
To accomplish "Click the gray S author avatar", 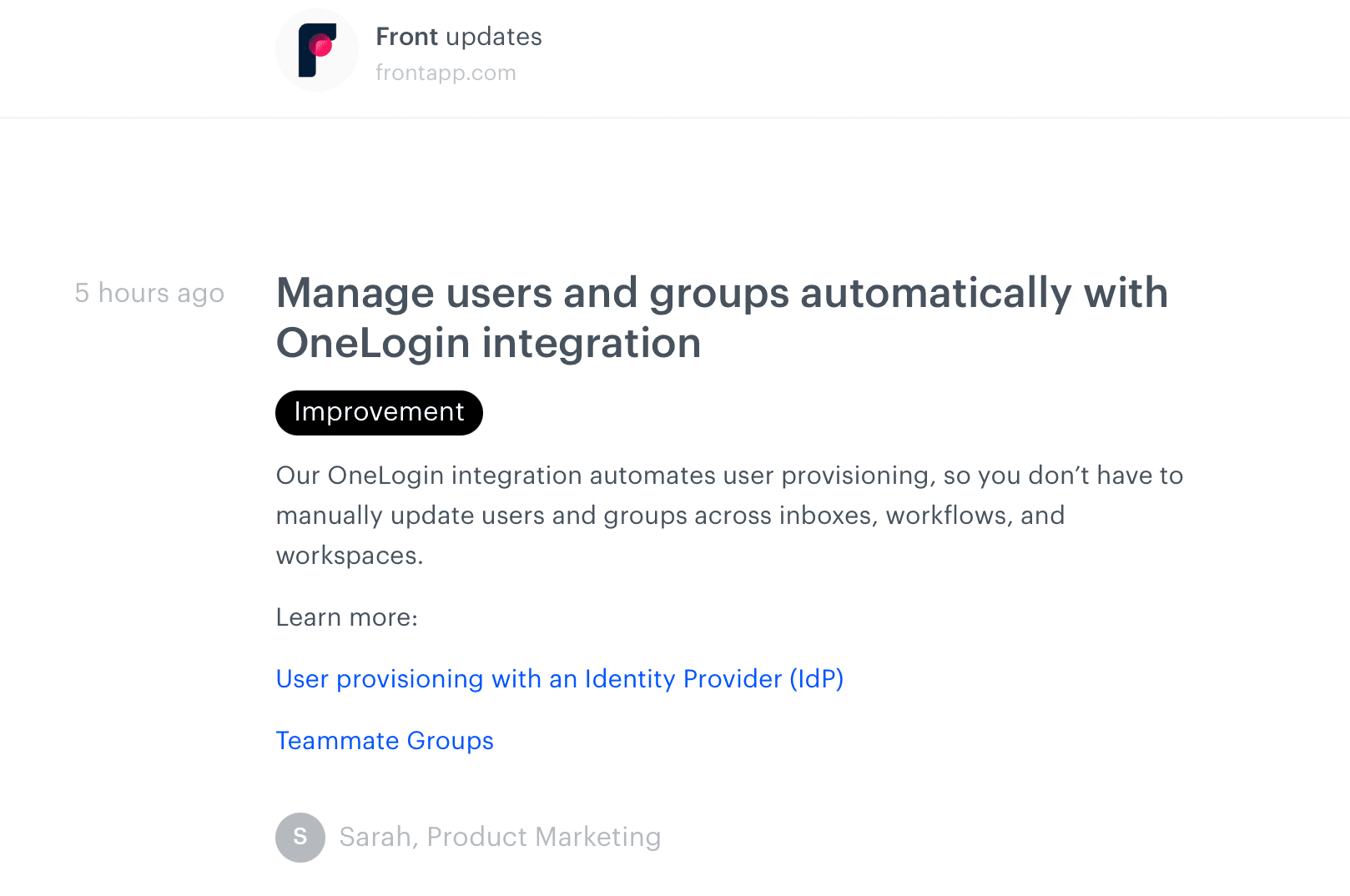I will tap(300, 837).
